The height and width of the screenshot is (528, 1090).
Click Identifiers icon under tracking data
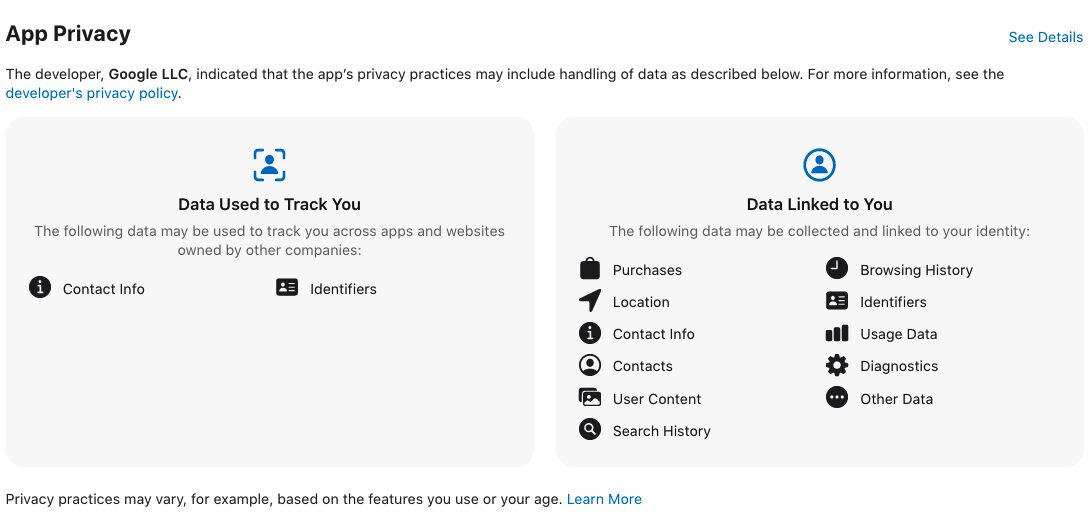(286, 287)
